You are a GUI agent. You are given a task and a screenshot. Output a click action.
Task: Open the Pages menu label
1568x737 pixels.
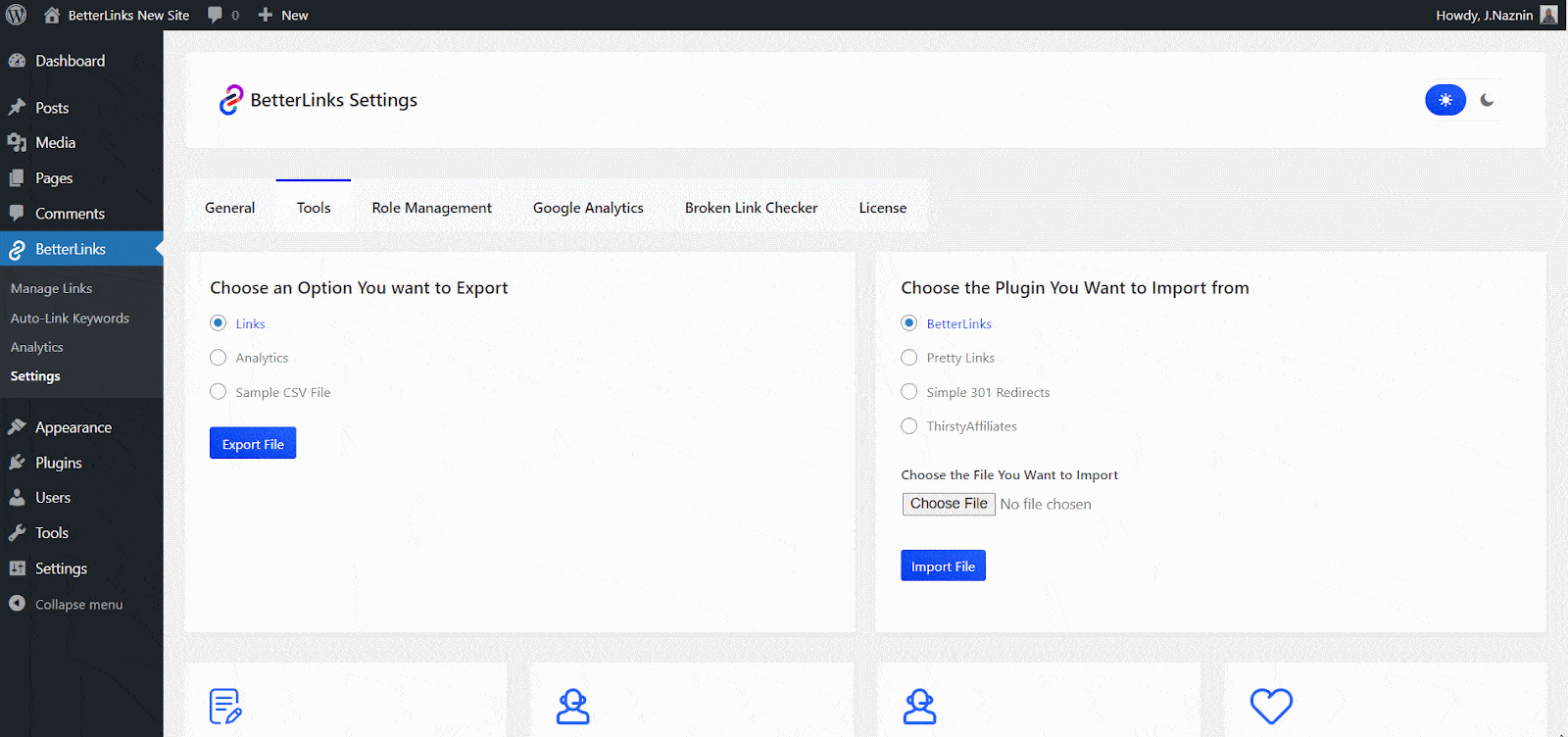(x=54, y=178)
